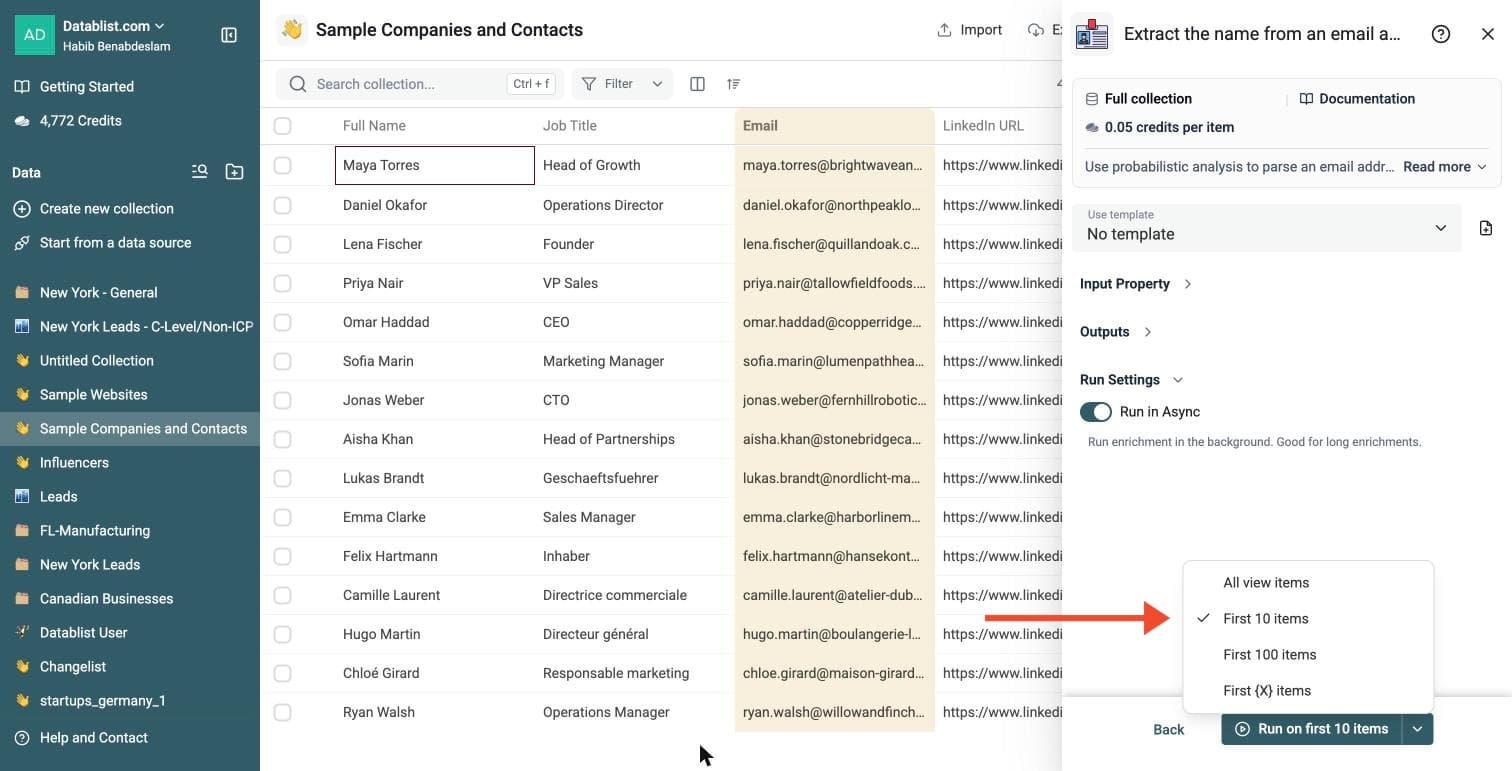
Task: Expand the Input Property section
Action: point(1136,284)
